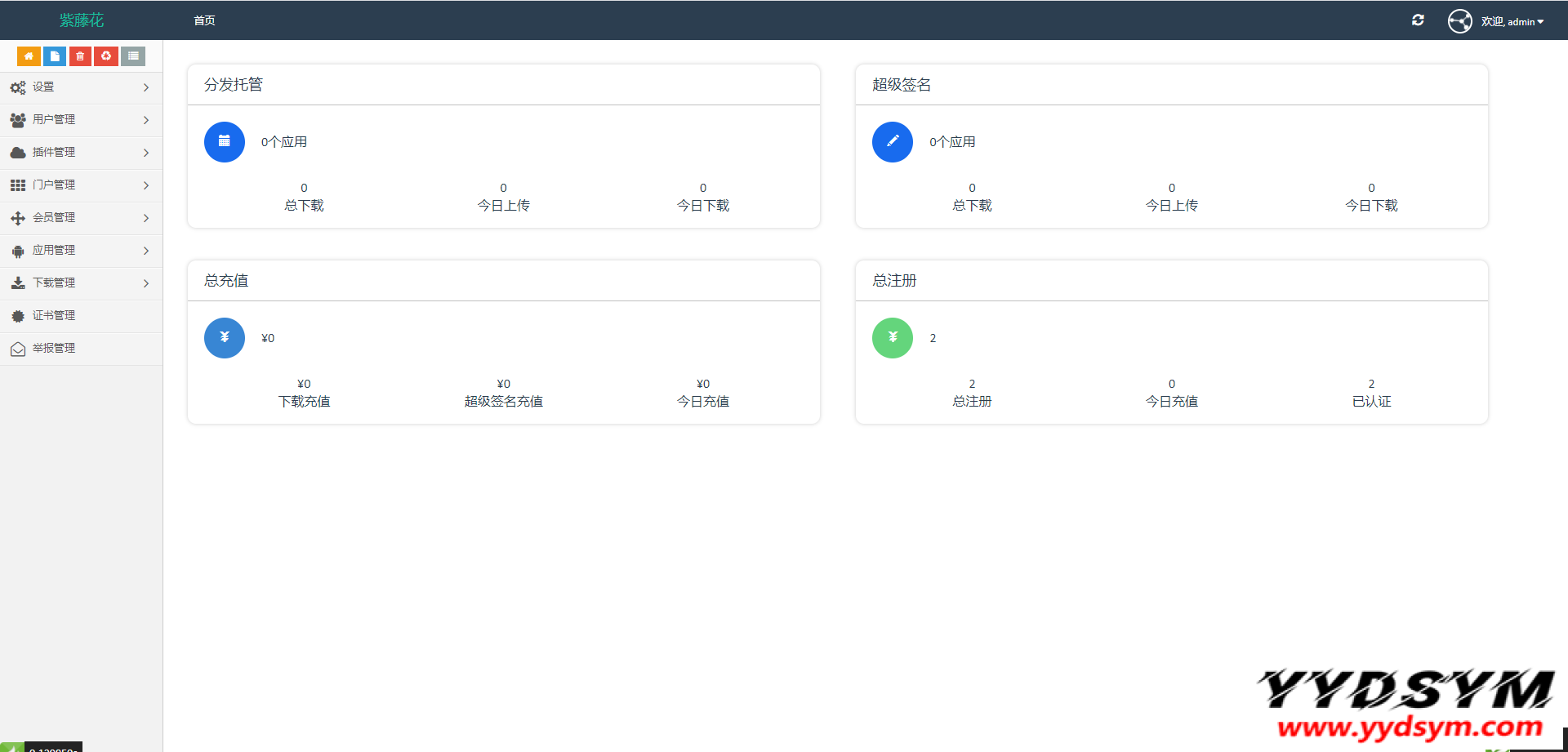This screenshot has width=1568, height=752.
Task: Click the green yen icon in 总注册
Action: tap(893, 338)
